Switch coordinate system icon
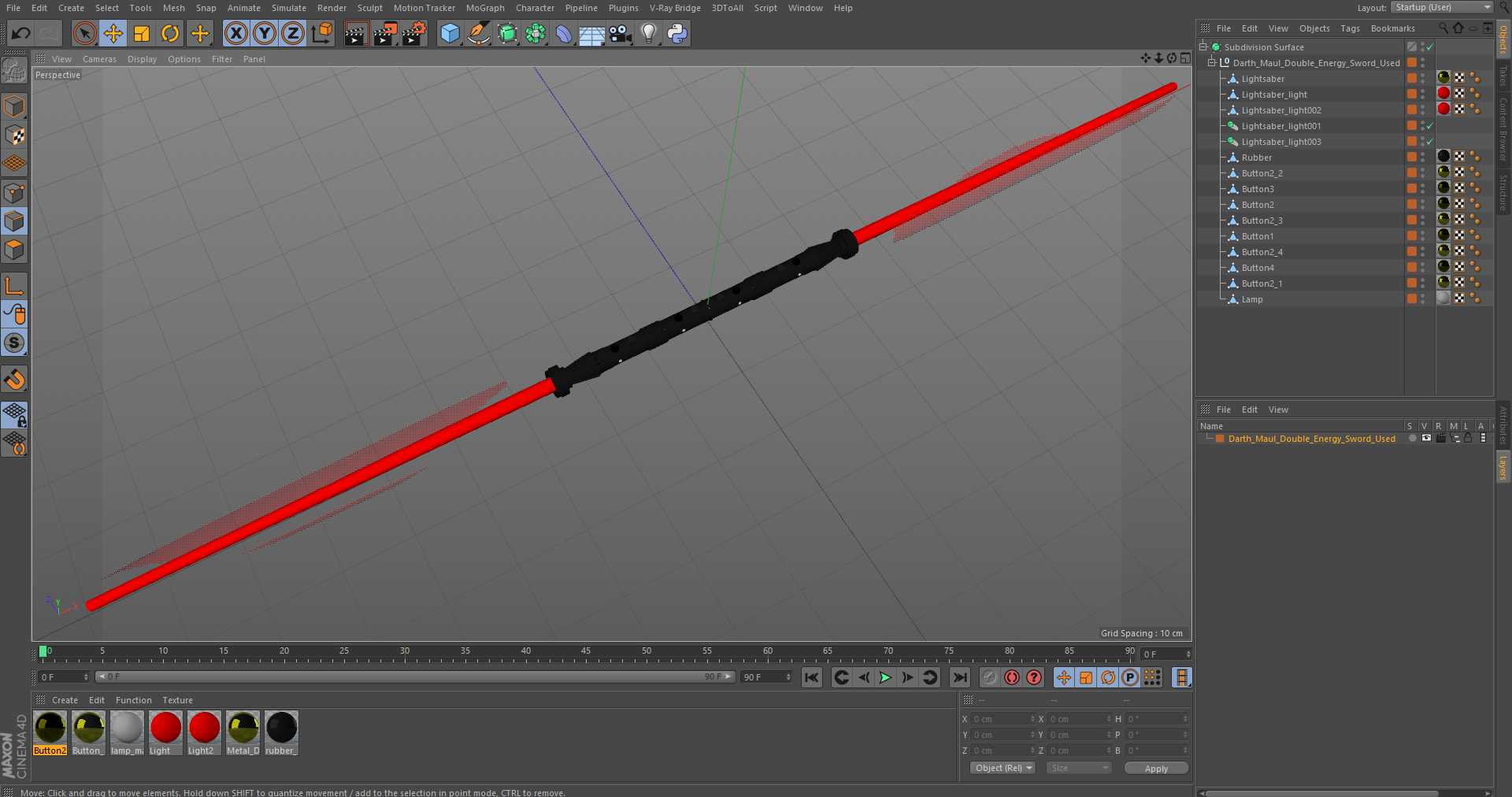The image size is (1512, 797). (x=322, y=33)
